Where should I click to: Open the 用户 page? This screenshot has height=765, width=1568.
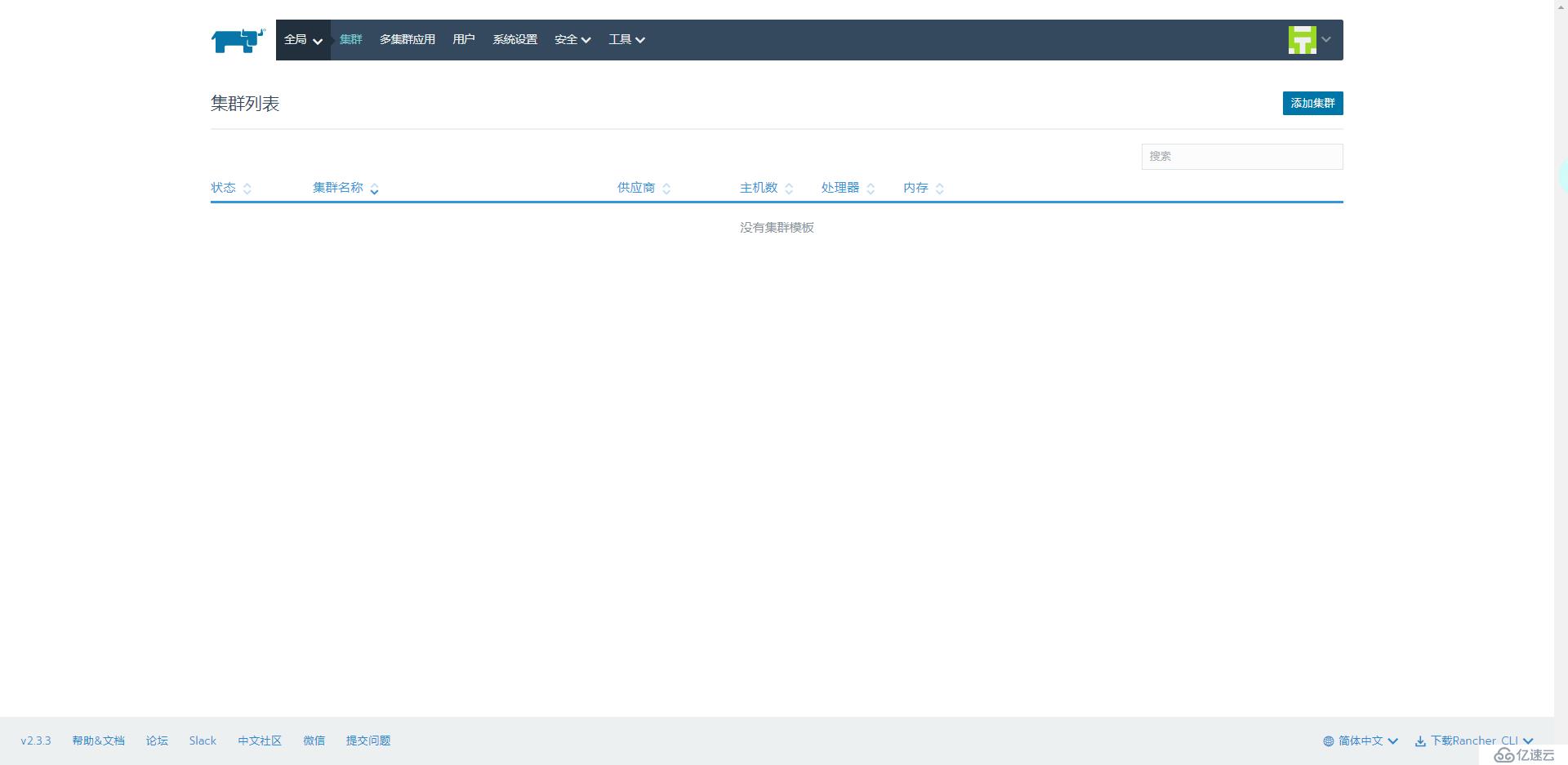[464, 39]
